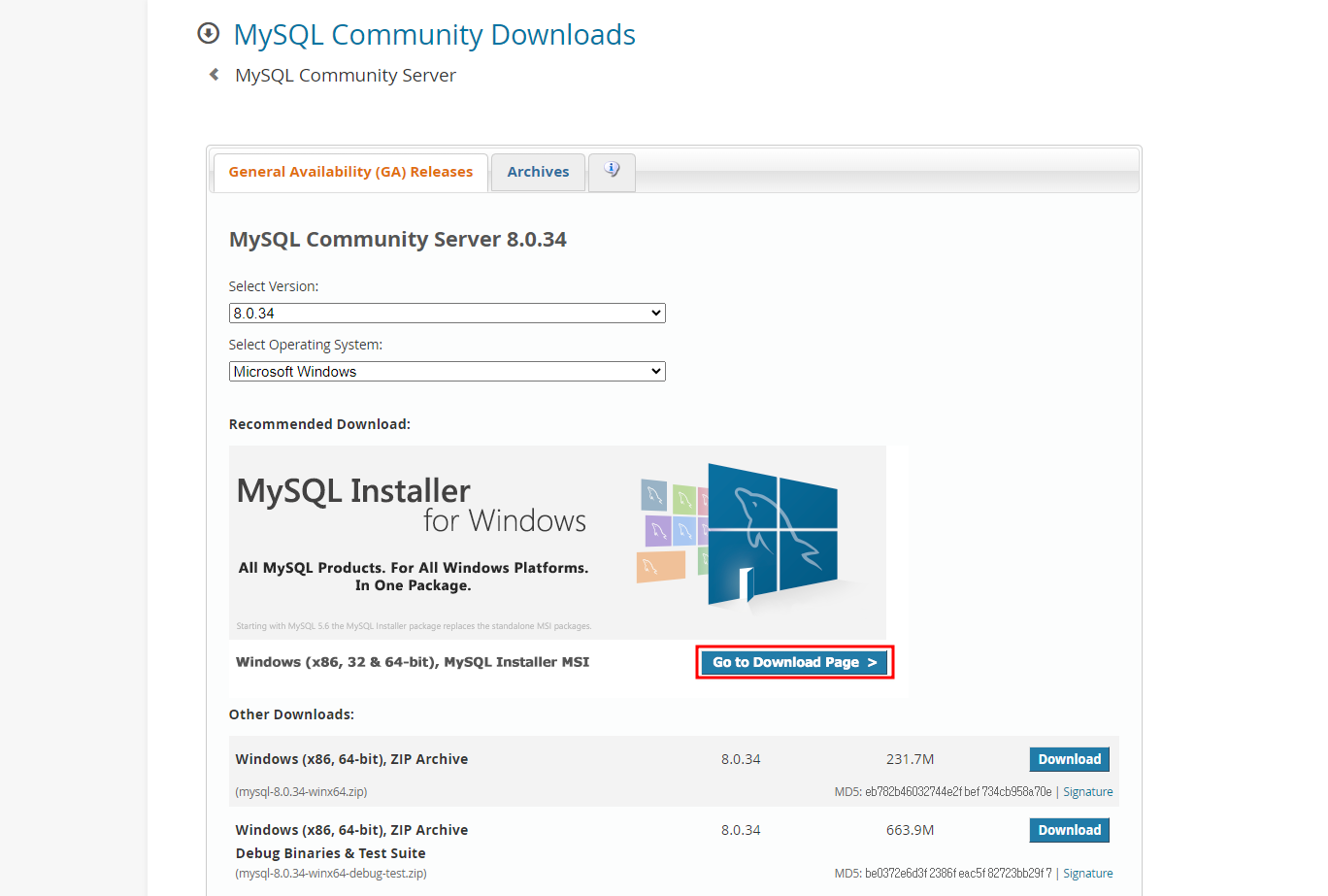Switch to General Availability (GA) Releases tab
Viewport: 1328px width, 896px height.
(350, 172)
